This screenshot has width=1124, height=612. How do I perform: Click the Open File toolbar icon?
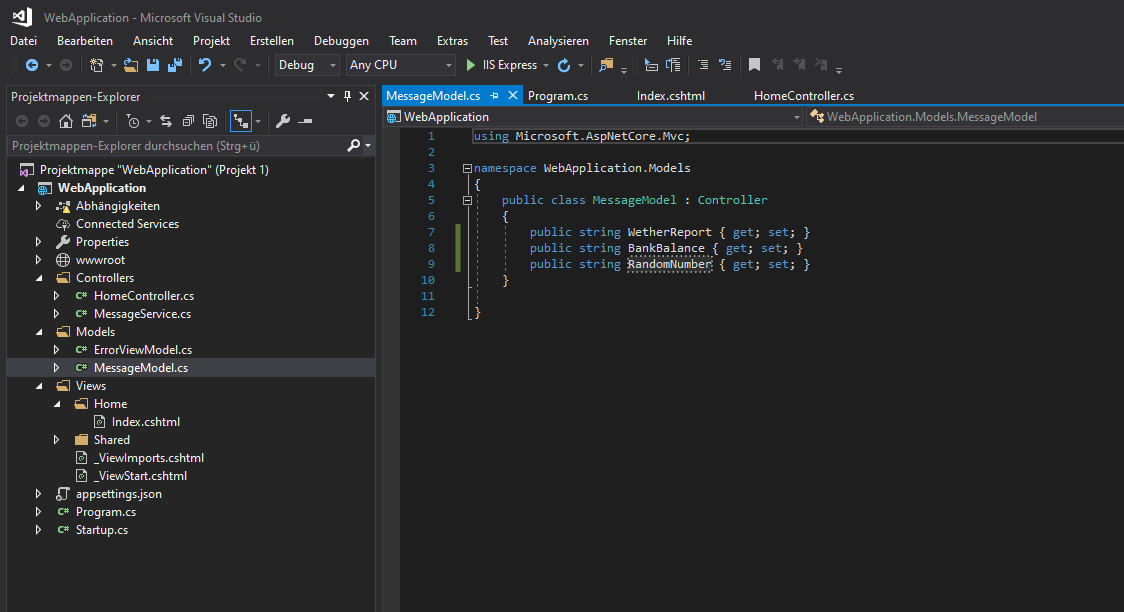[130, 65]
